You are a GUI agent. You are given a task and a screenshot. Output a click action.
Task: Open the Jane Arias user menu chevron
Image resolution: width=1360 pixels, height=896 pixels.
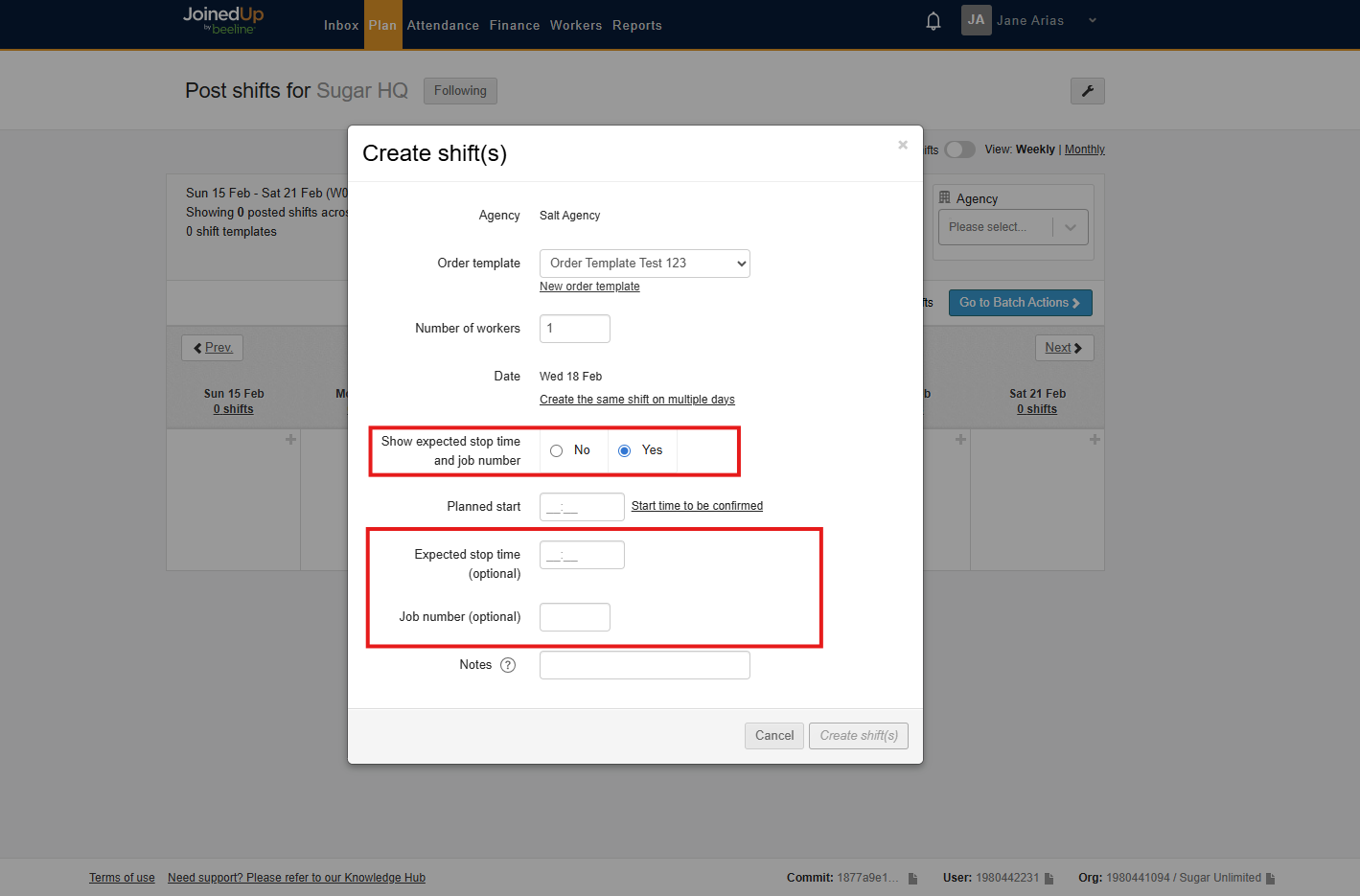point(1092,20)
